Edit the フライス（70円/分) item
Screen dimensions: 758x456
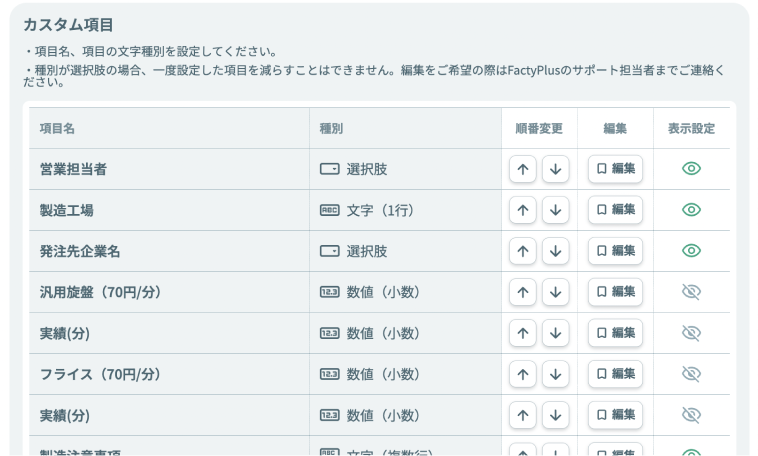point(615,374)
